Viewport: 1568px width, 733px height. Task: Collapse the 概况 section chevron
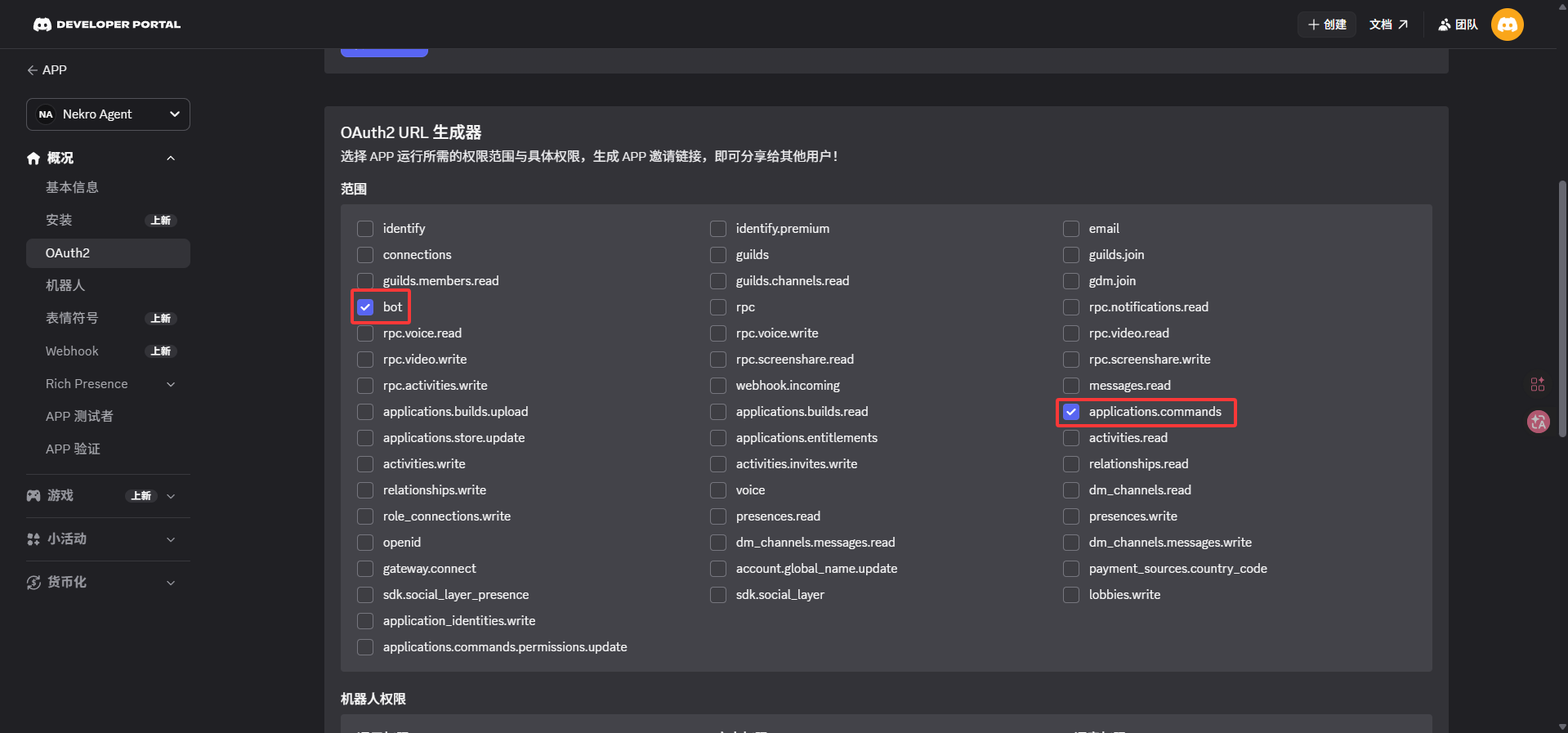[171, 159]
